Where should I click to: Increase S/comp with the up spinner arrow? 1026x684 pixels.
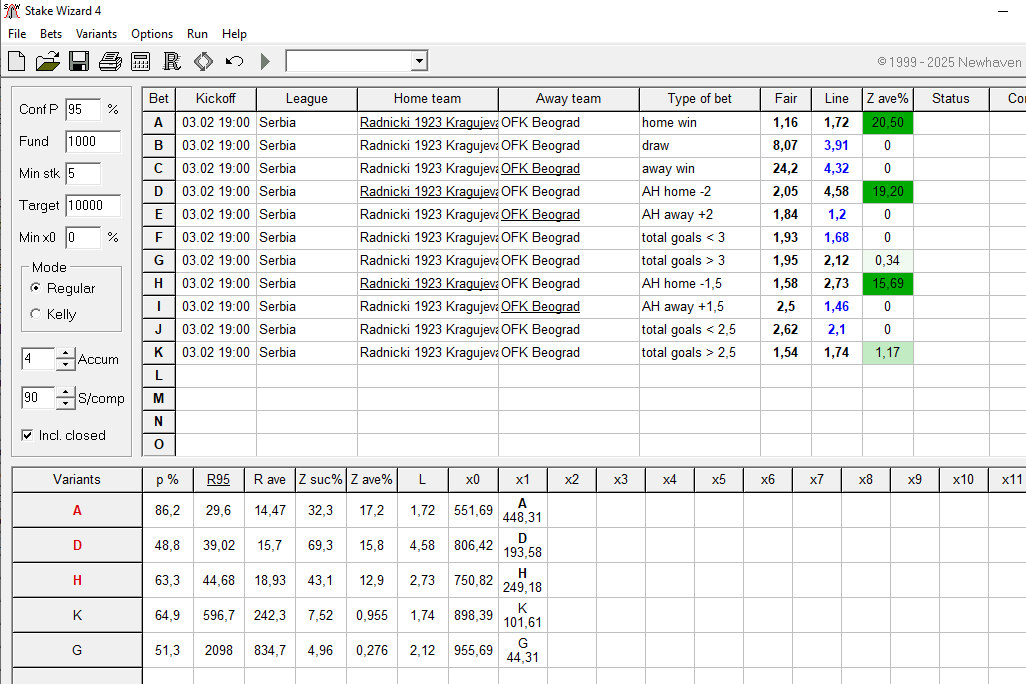click(x=65, y=392)
